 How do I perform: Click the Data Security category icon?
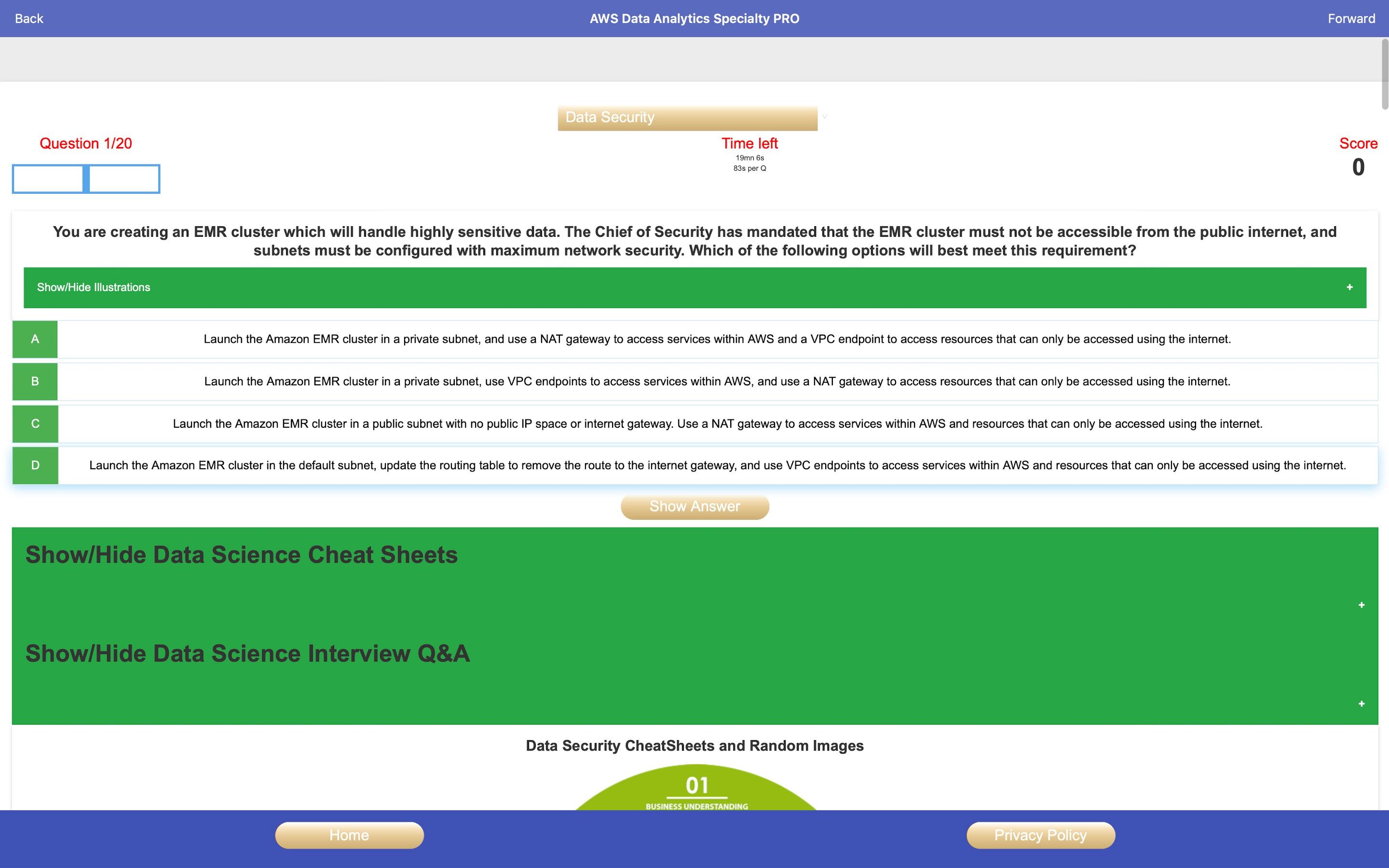[x=687, y=117]
